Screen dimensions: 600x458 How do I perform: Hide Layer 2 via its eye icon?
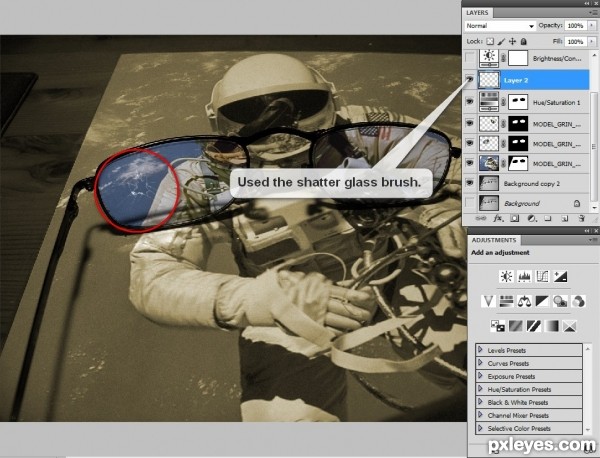[470, 80]
